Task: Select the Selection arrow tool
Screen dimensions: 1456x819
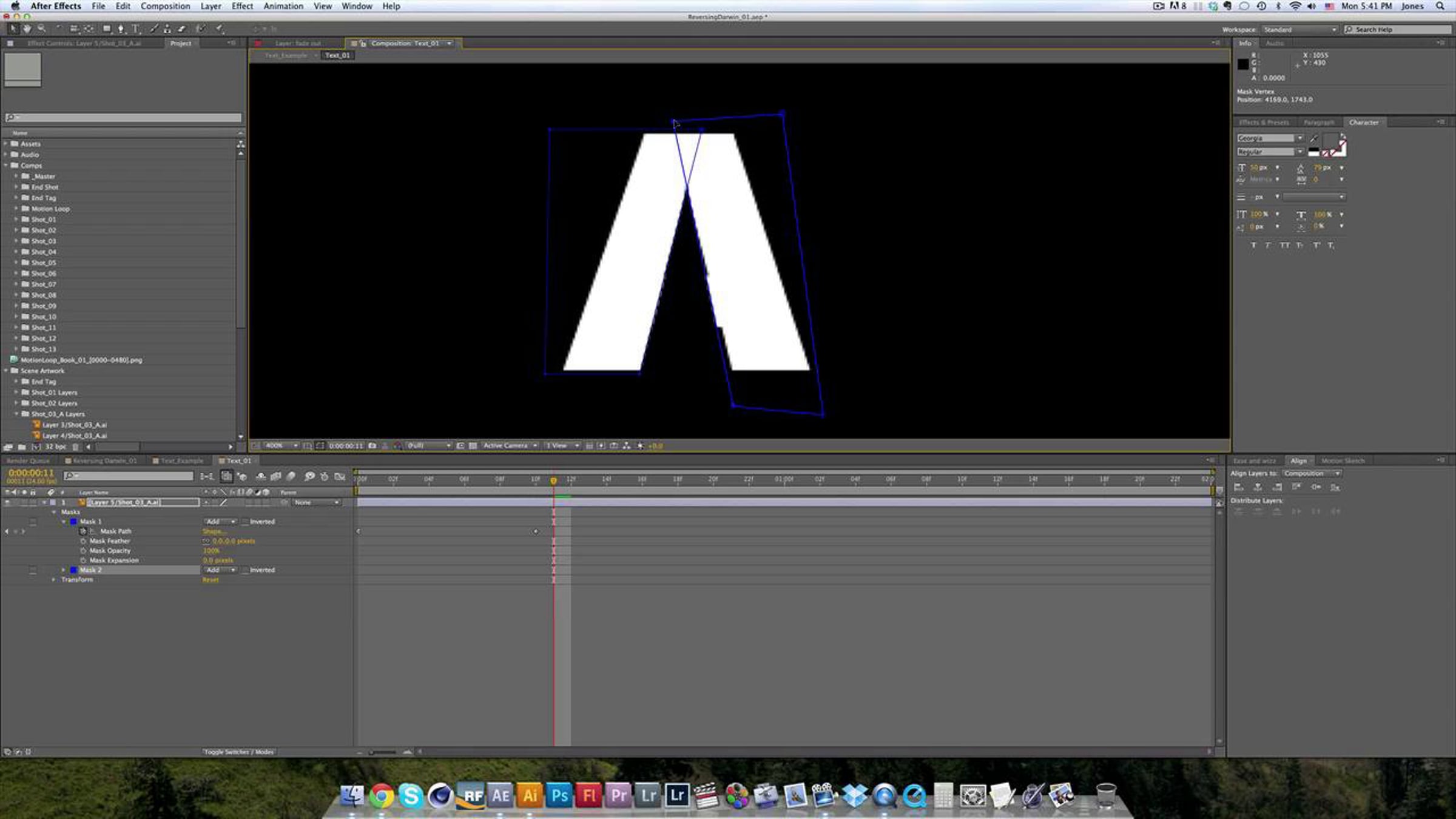Action: (x=13, y=29)
